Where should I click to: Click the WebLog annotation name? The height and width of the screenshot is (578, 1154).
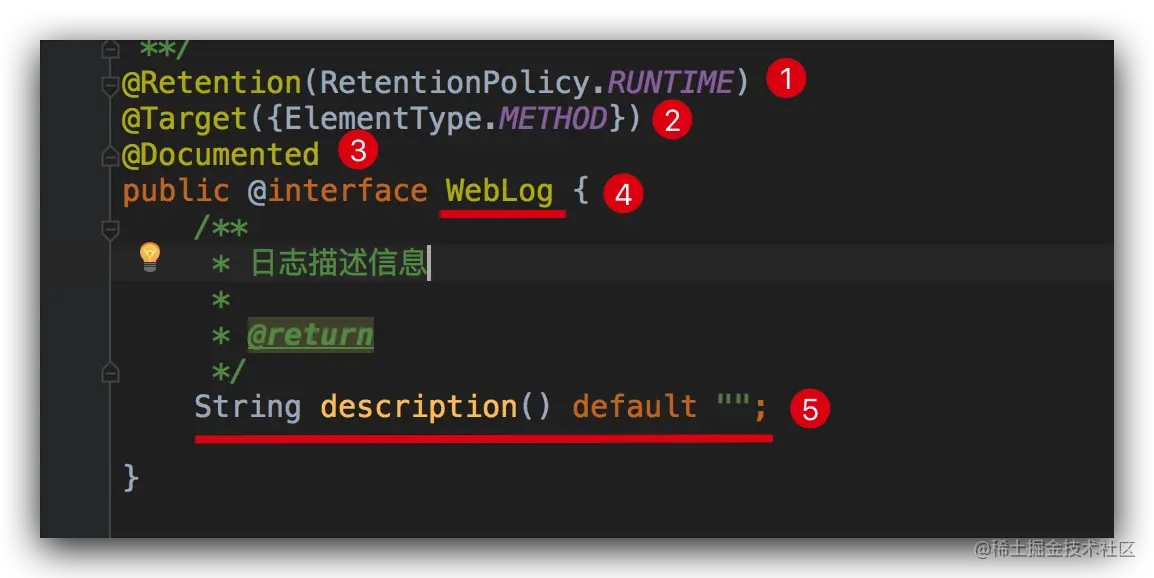(500, 191)
